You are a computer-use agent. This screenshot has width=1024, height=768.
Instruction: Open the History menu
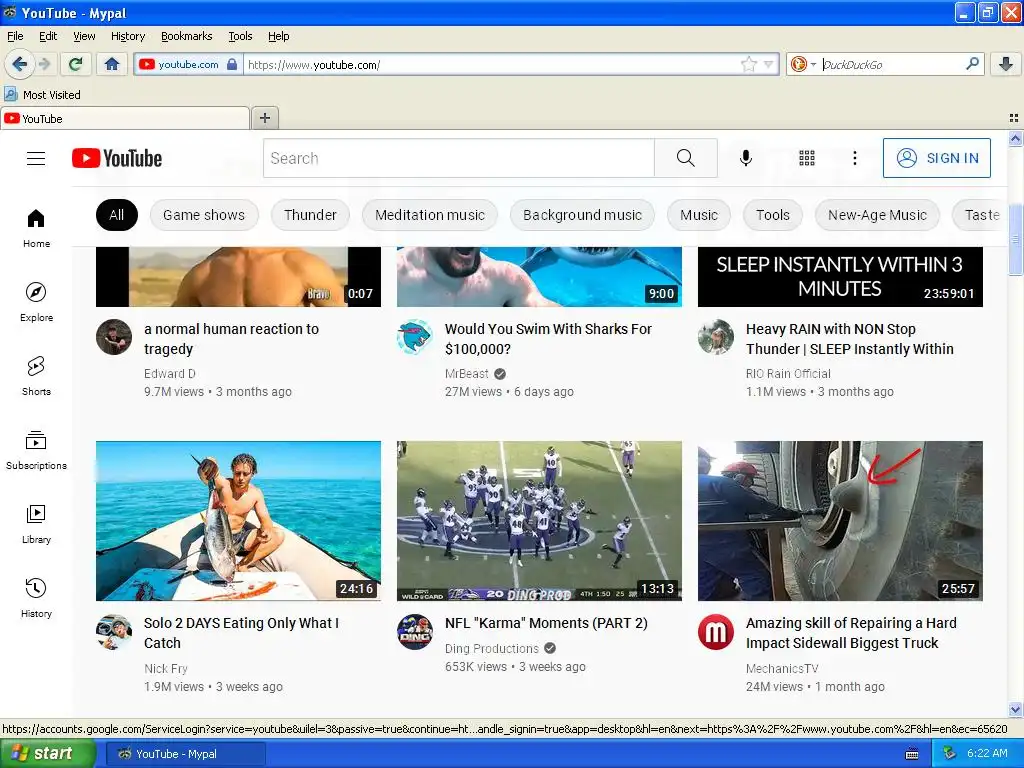pyautogui.click(x=127, y=36)
